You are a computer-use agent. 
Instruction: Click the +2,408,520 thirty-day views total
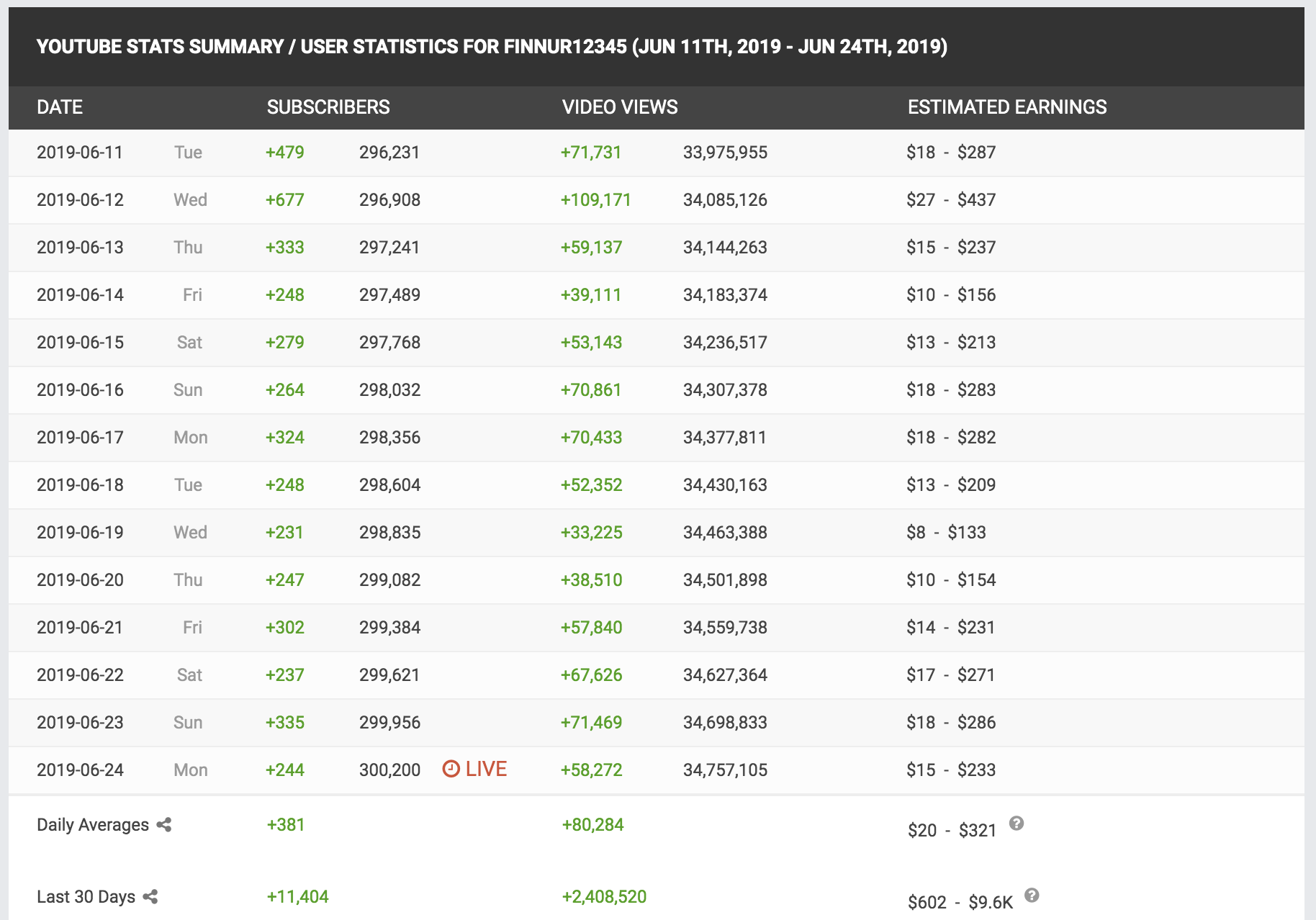[x=604, y=897]
